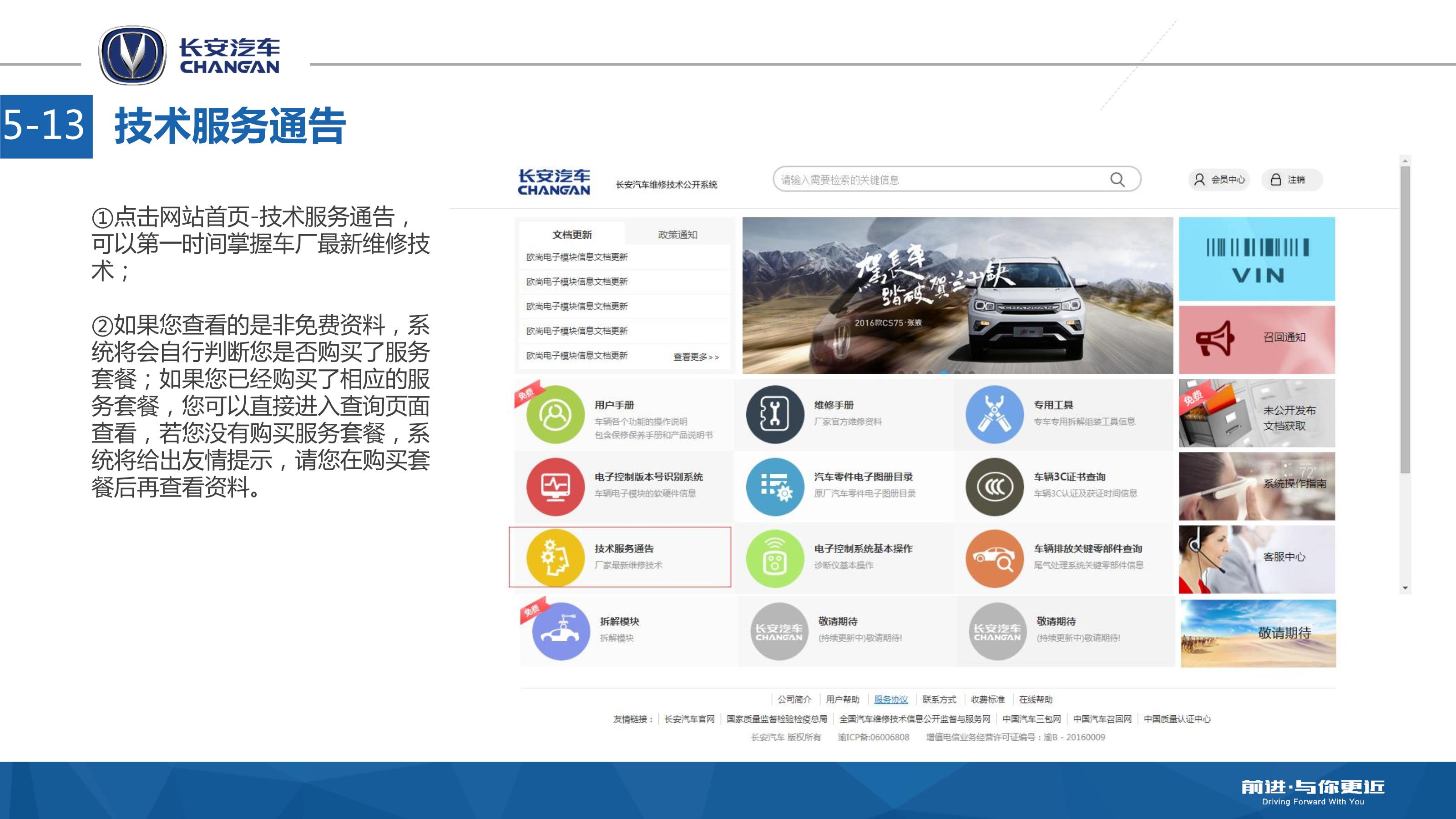This screenshot has height=819, width=1456.
Task: Open the purple 拆解模块 disassembly icon
Action: point(561,631)
